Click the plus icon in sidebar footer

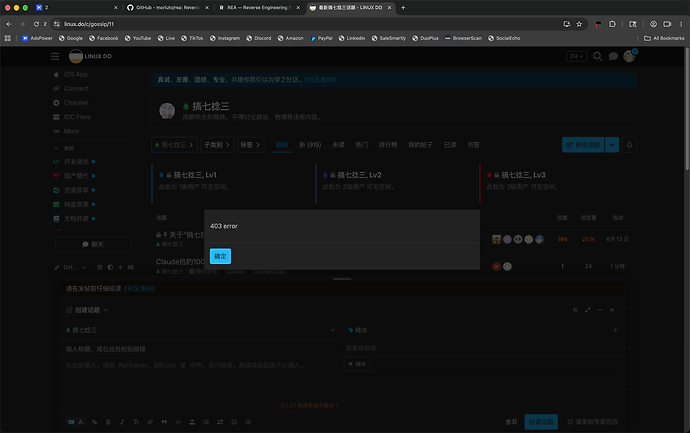120,267
